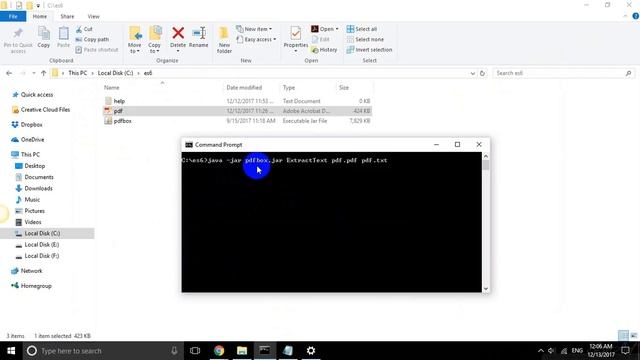
Task: Click Copy path in ribbon
Action: 92,39
